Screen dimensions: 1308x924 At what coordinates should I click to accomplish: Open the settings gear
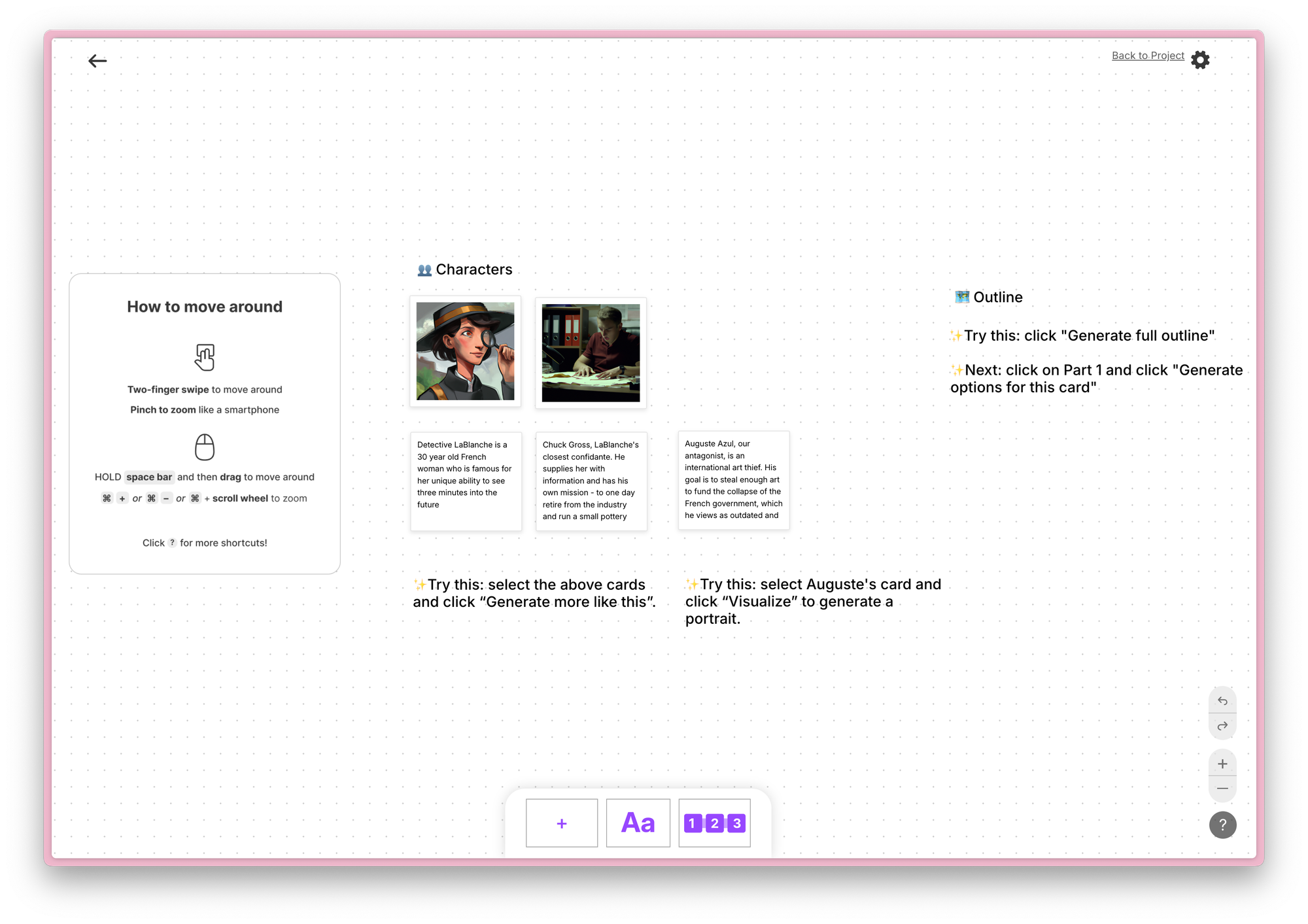coord(1200,60)
